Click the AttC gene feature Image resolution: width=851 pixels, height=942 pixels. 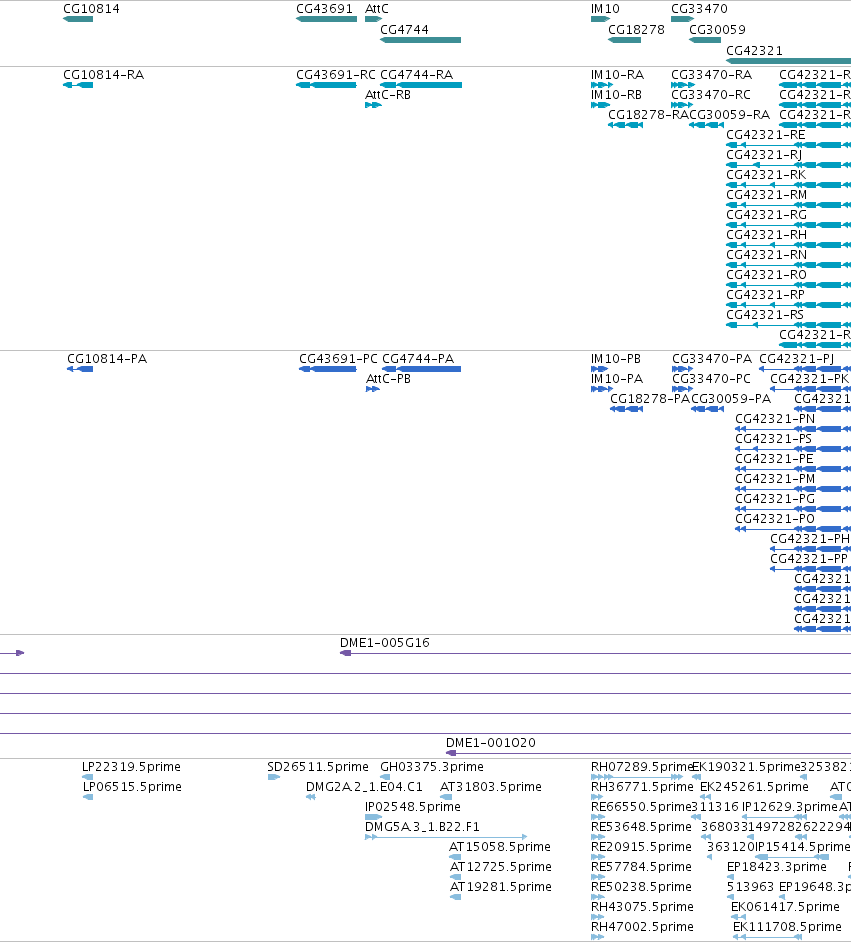coord(374,19)
